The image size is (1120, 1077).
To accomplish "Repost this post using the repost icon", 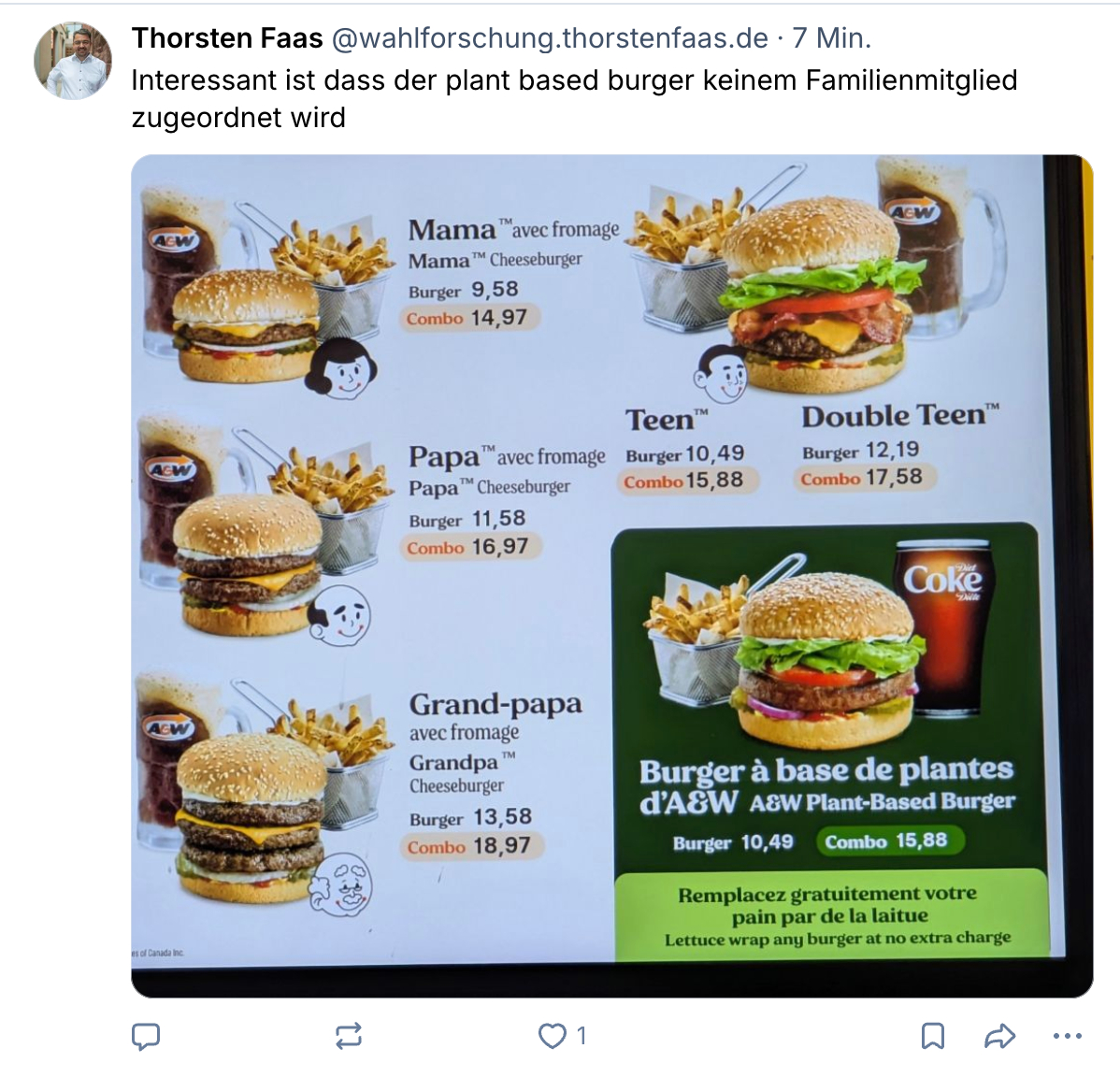I will (349, 1036).
